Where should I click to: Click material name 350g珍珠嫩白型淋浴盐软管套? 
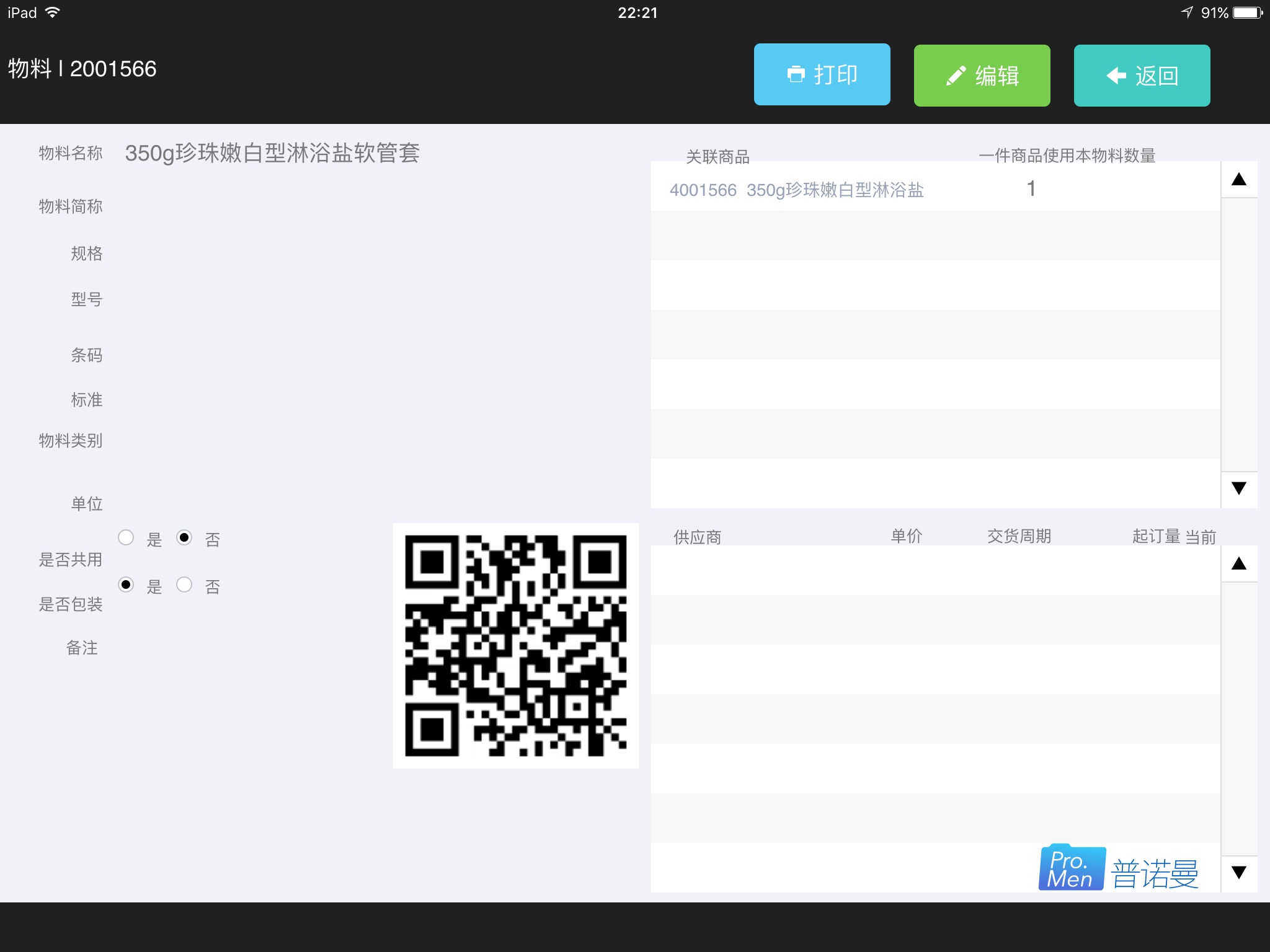pos(272,153)
